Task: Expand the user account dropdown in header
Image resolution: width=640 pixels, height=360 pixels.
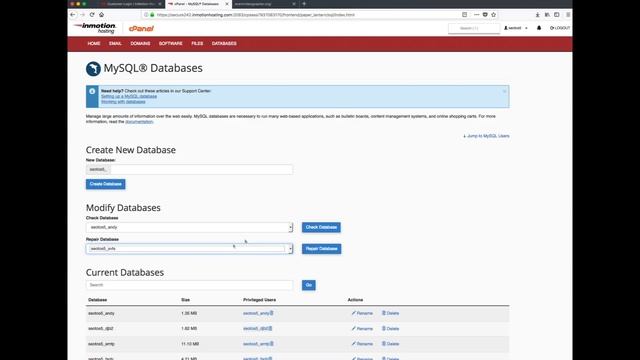Action: point(516,28)
